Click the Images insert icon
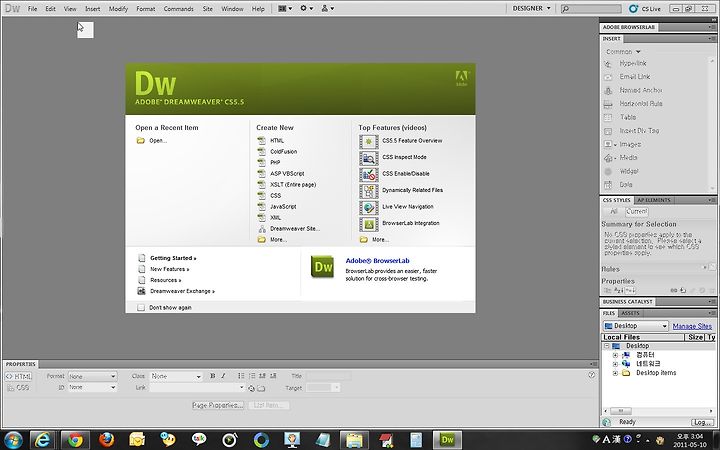This screenshot has height=450, width=720. pyautogui.click(x=608, y=144)
